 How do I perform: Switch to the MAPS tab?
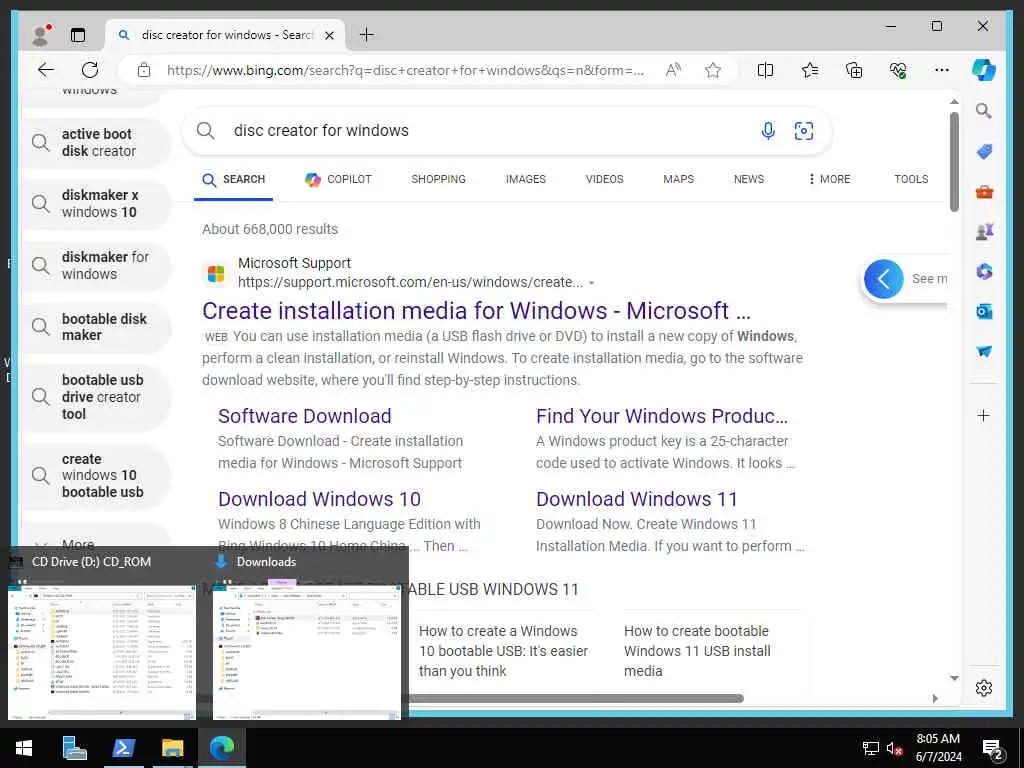pos(678,180)
